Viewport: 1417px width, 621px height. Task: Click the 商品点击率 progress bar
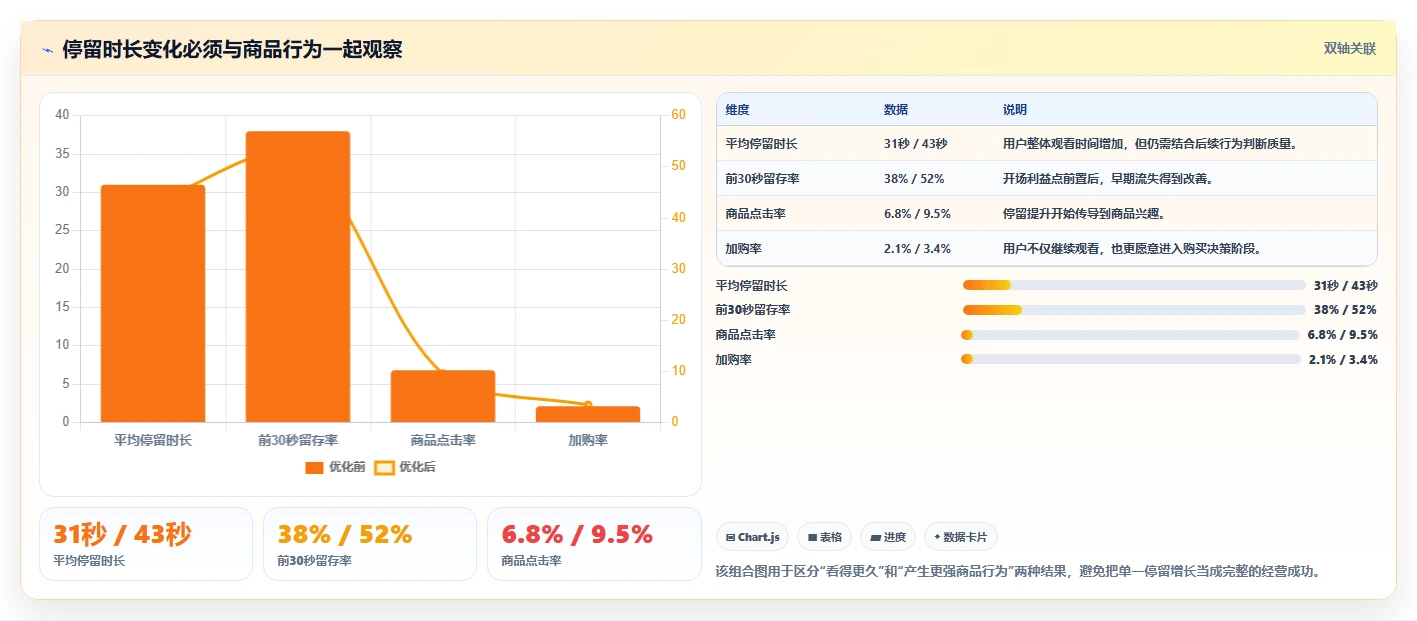pyautogui.click(x=1130, y=335)
